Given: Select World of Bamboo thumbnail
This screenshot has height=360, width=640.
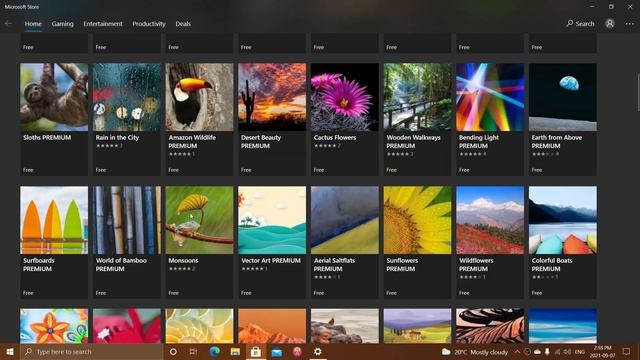Looking at the screenshot, I should click(127, 220).
